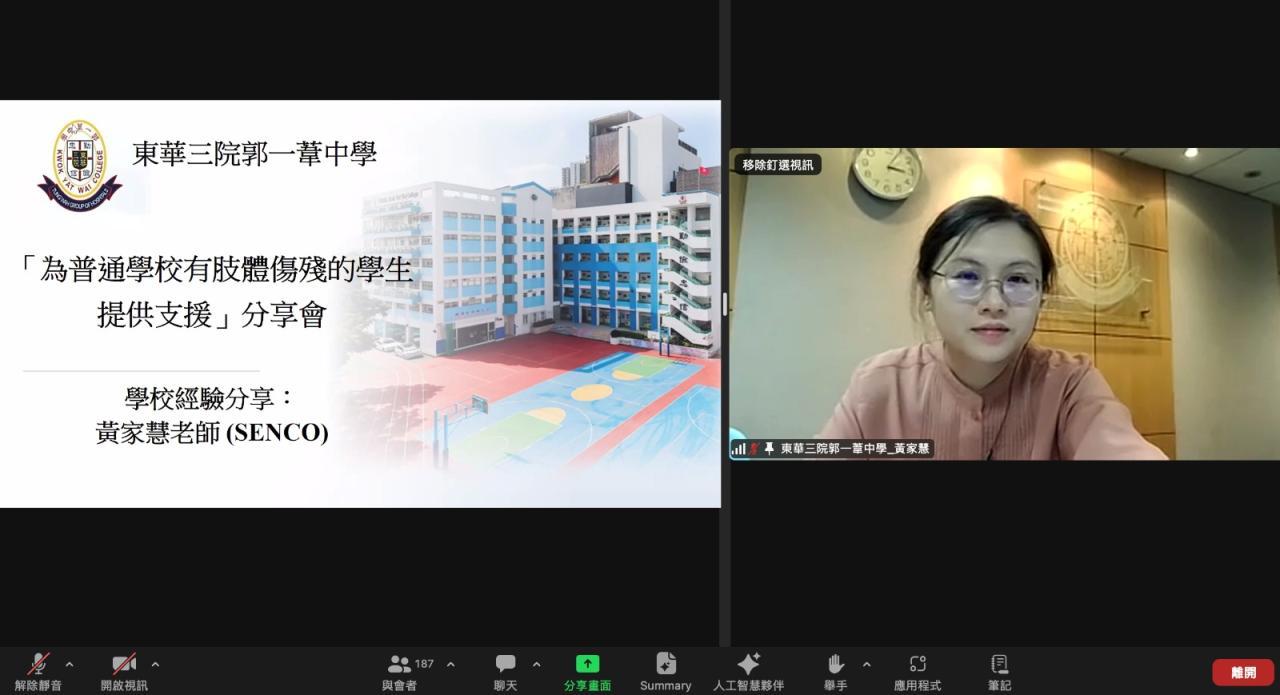Click the title line 「為普通學校有肢體傷殘的學生
The image size is (1280, 695).
pyautogui.click(x=216, y=269)
